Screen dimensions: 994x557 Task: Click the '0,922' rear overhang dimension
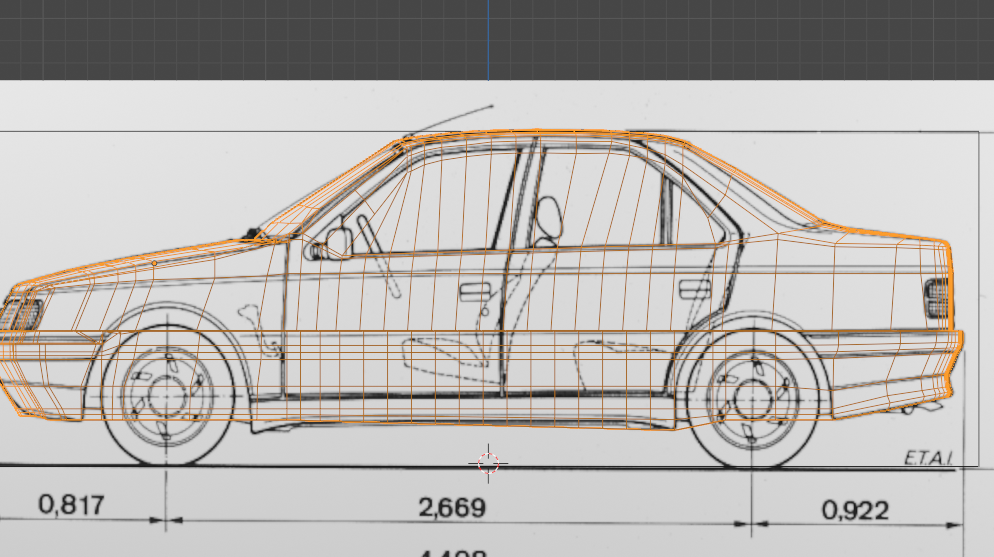[x=855, y=510]
